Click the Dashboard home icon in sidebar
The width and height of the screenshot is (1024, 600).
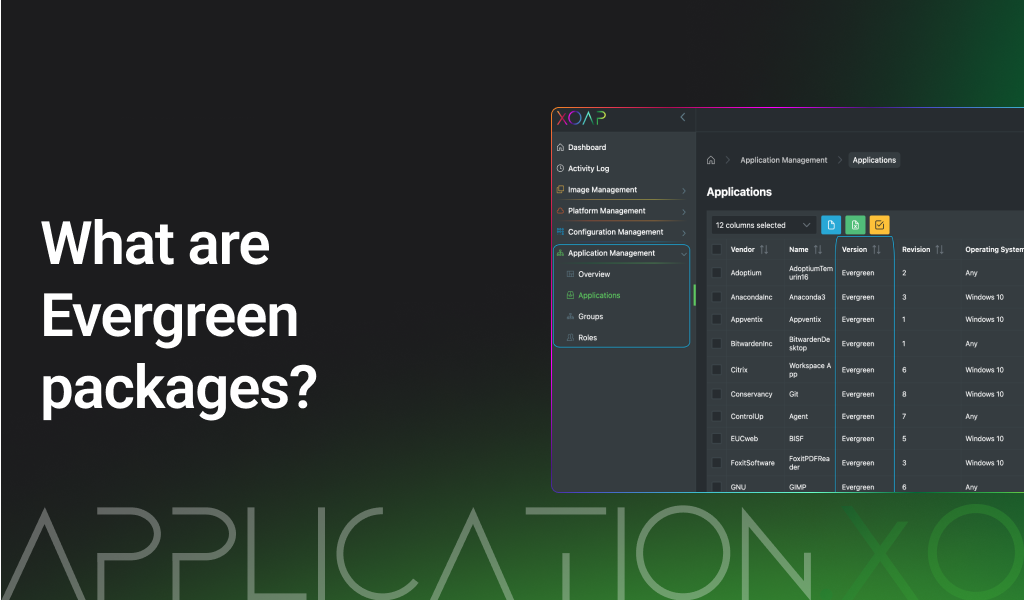coord(562,147)
